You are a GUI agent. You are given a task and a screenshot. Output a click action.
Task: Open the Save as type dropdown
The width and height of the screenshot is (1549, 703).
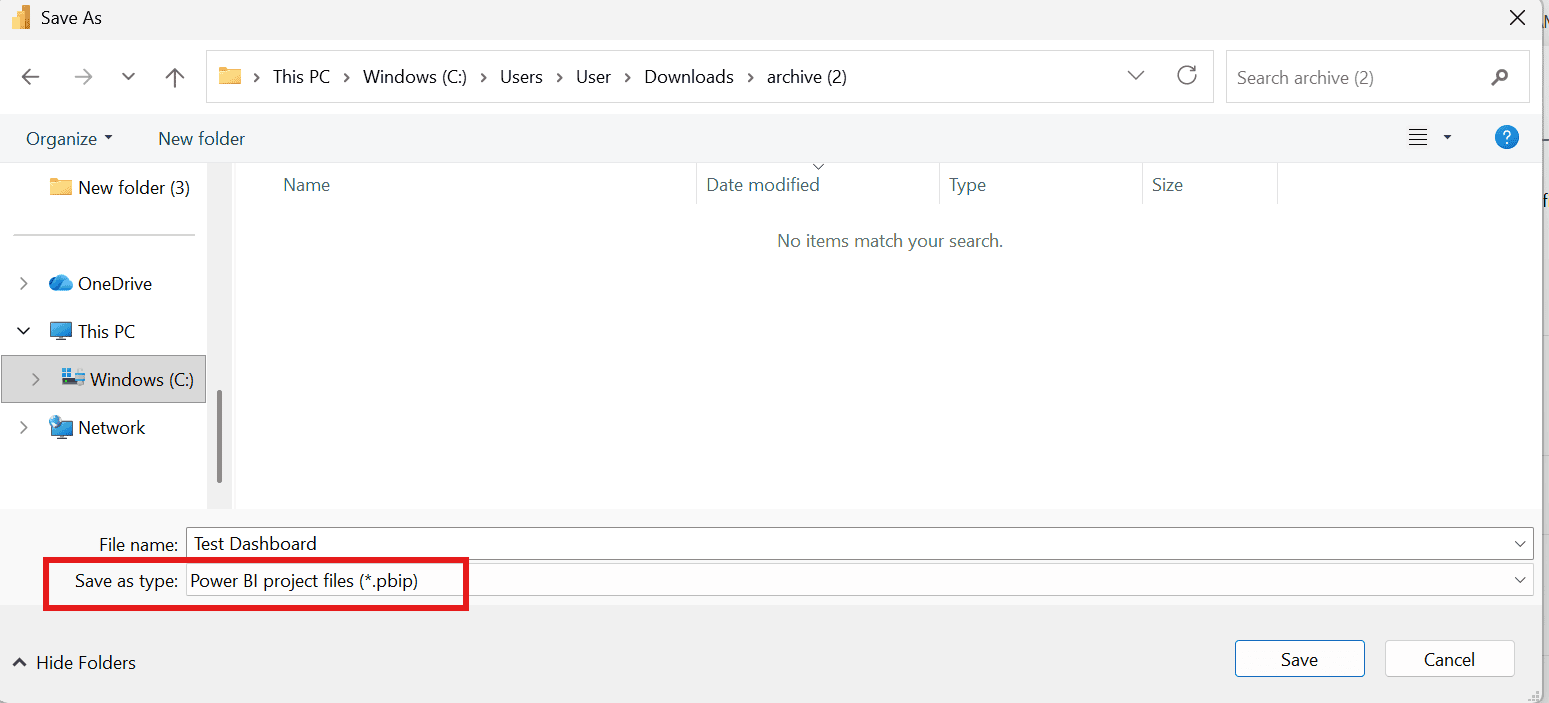point(1520,580)
